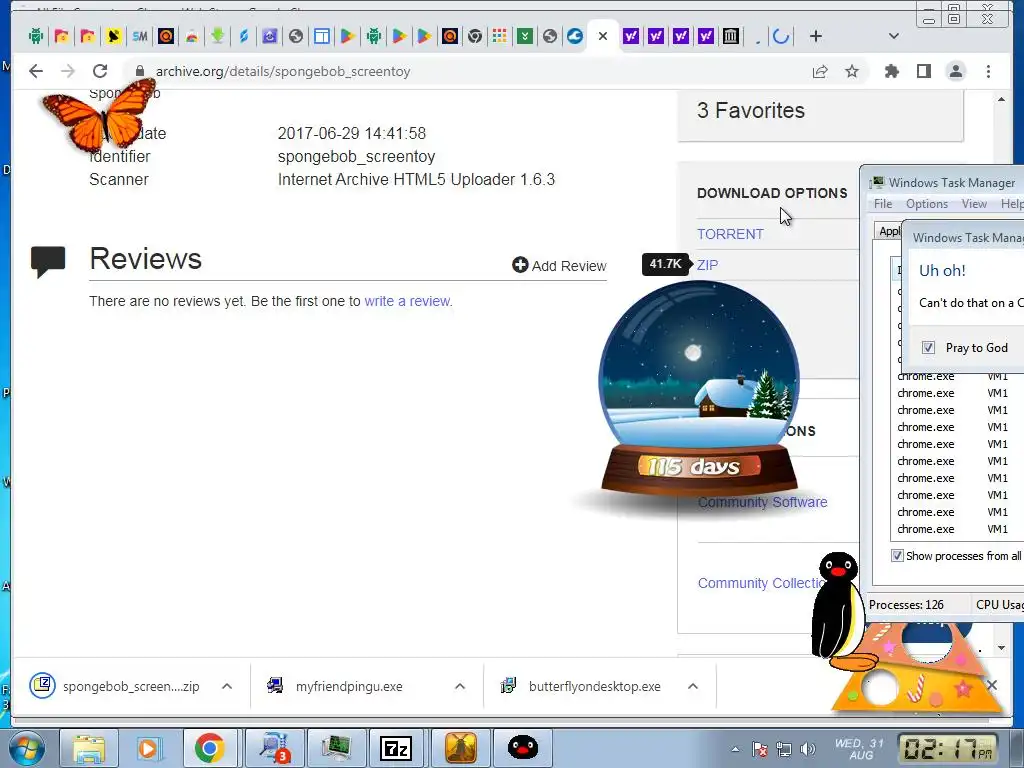This screenshot has height=768, width=1024.
Task: Go back to the previous page
Action: click(x=36, y=71)
